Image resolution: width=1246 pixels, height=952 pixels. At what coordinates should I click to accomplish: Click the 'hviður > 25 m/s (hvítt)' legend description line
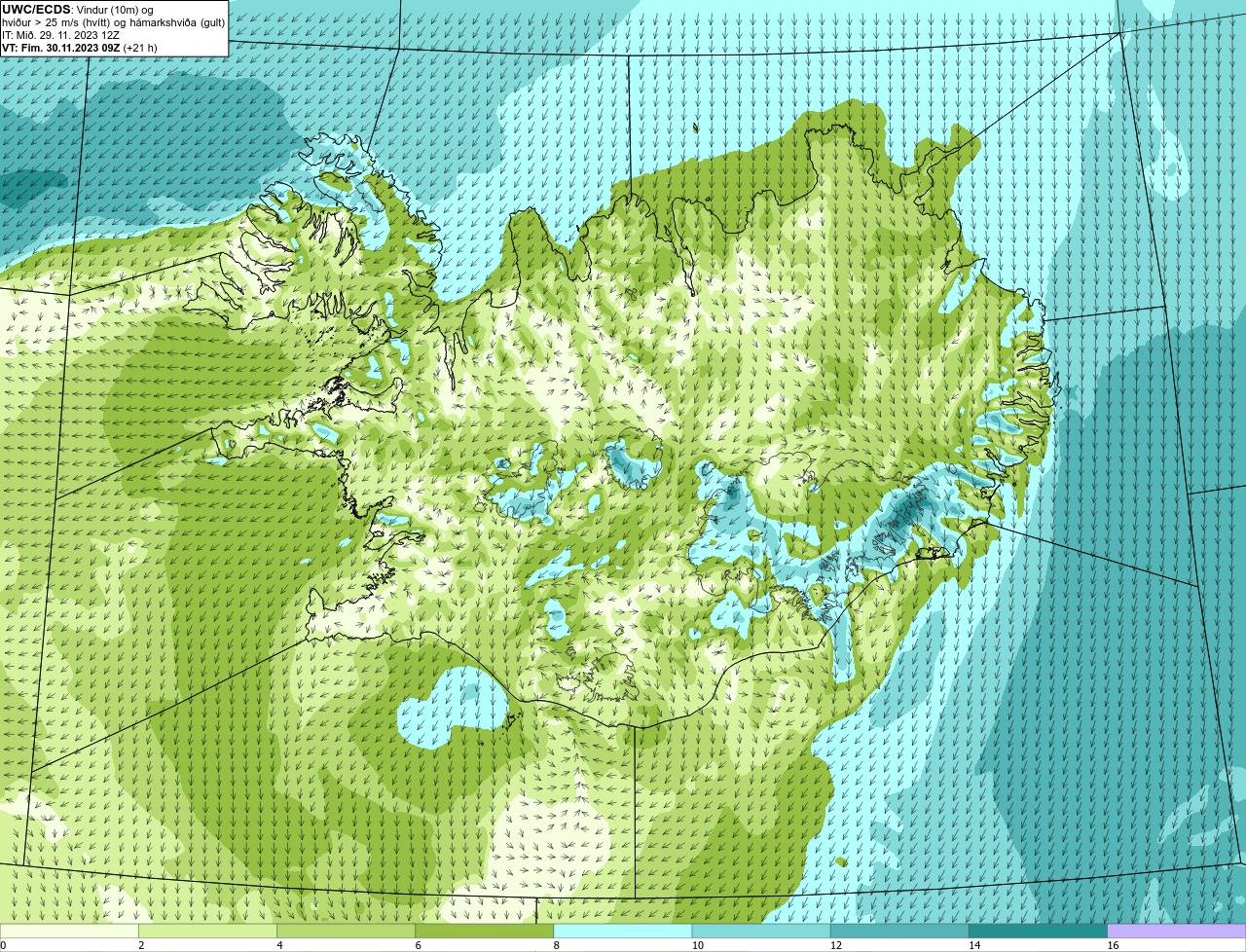tap(113, 22)
